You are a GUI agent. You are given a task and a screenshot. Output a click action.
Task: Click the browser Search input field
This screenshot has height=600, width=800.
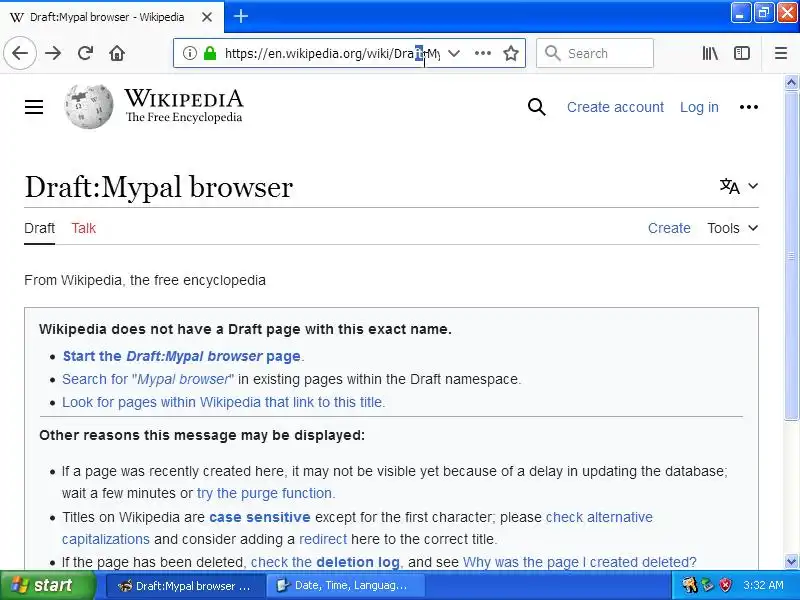click(595, 53)
